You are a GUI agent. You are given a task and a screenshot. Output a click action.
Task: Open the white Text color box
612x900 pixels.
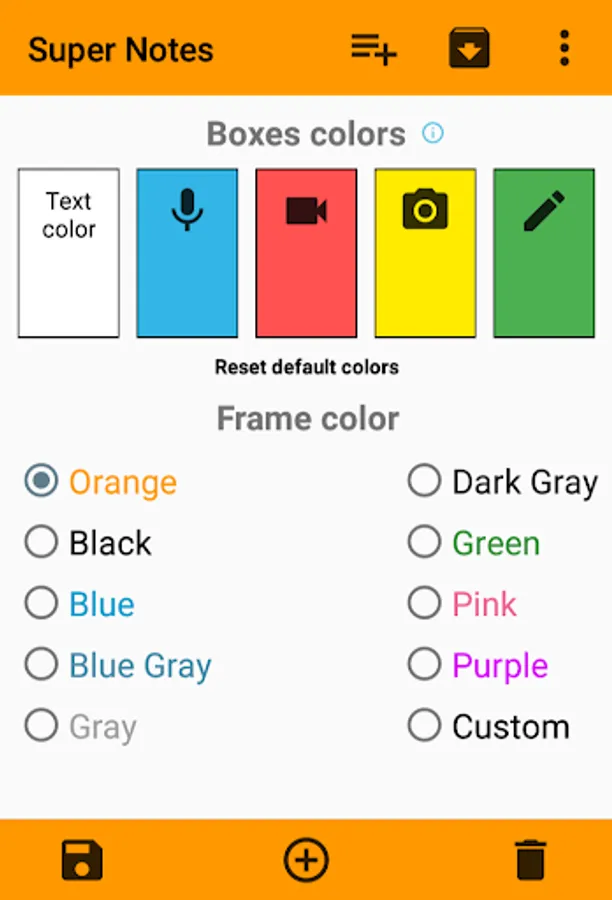click(68, 253)
